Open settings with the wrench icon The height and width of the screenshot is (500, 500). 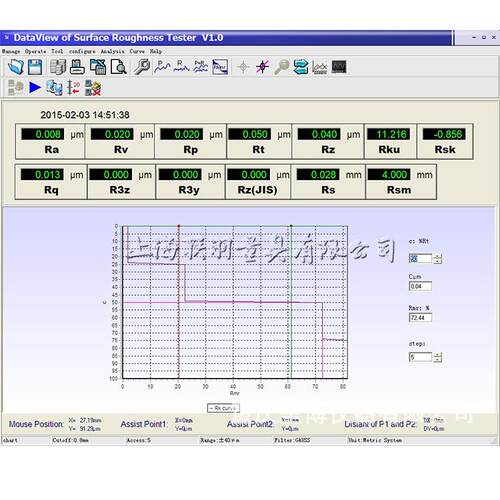pyautogui.click(x=142, y=67)
